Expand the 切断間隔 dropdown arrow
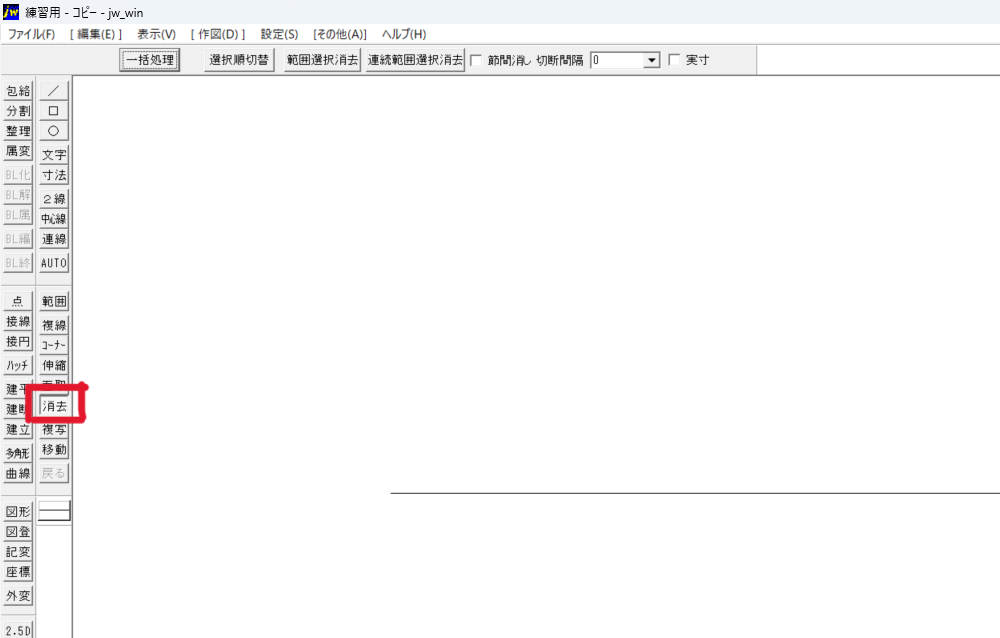 click(652, 60)
